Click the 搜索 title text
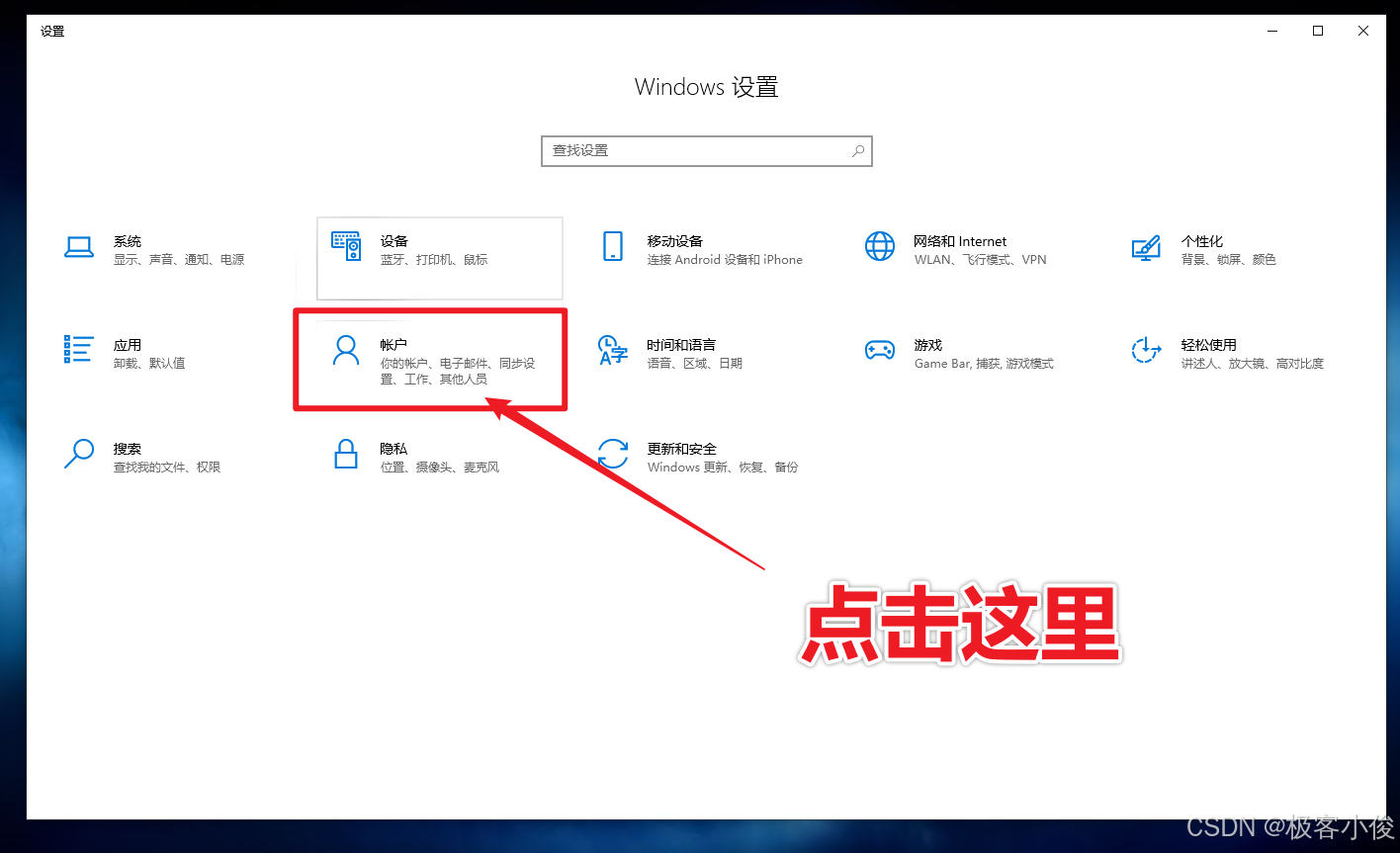The width and height of the screenshot is (1400, 853). coord(128,449)
